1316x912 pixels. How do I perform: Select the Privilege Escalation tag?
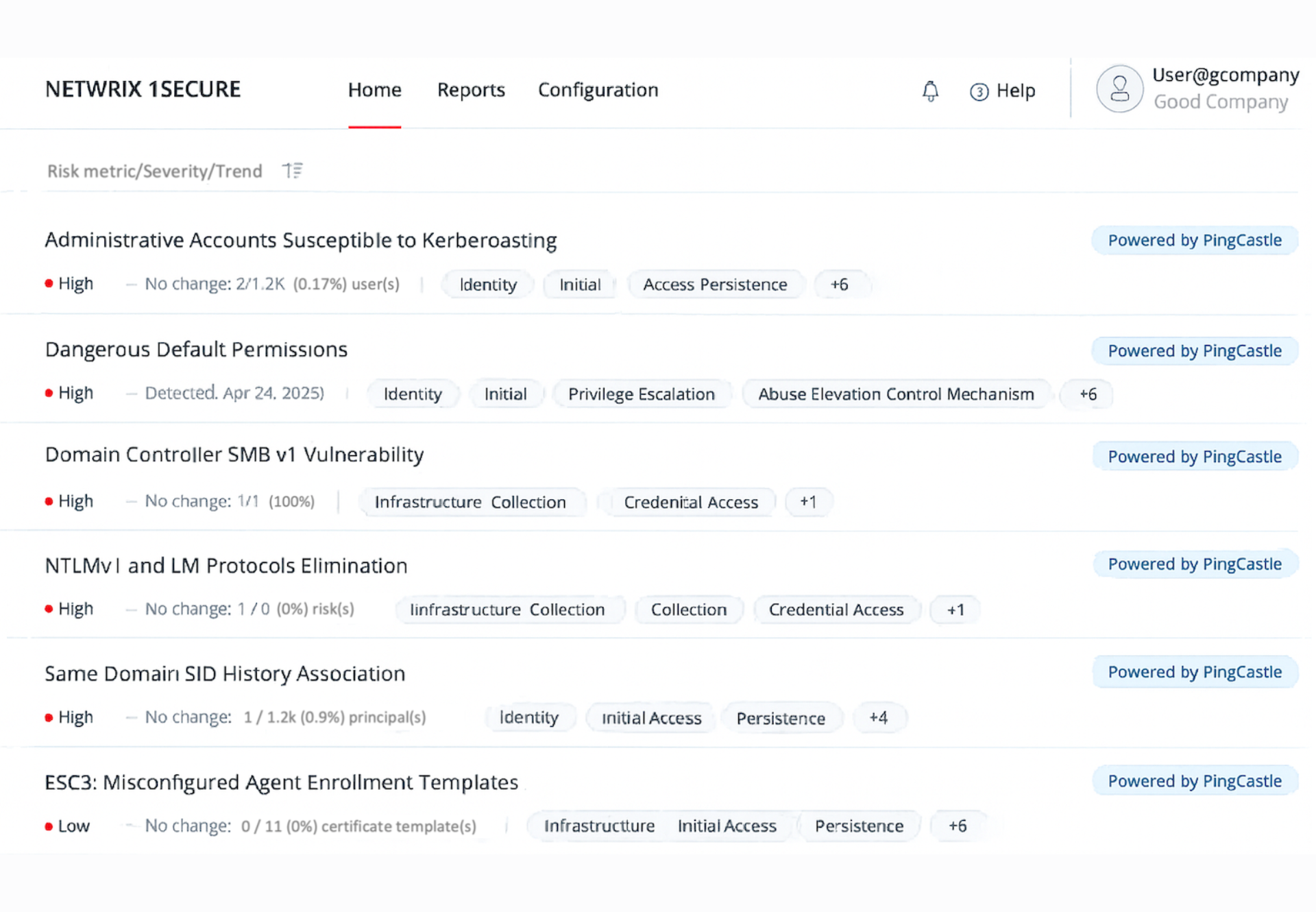[x=641, y=394]
